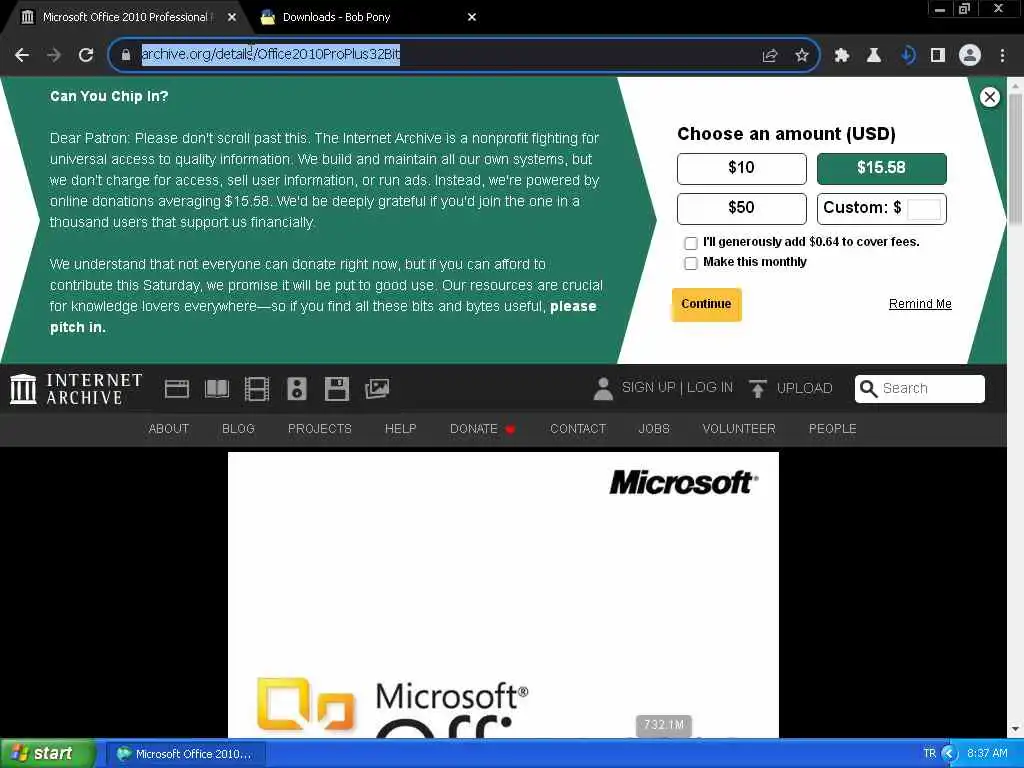Click the page vertical scrollbar thumb
Image resolution: width=1024 pixels, height=768 pixels.
coord(1015,160)
